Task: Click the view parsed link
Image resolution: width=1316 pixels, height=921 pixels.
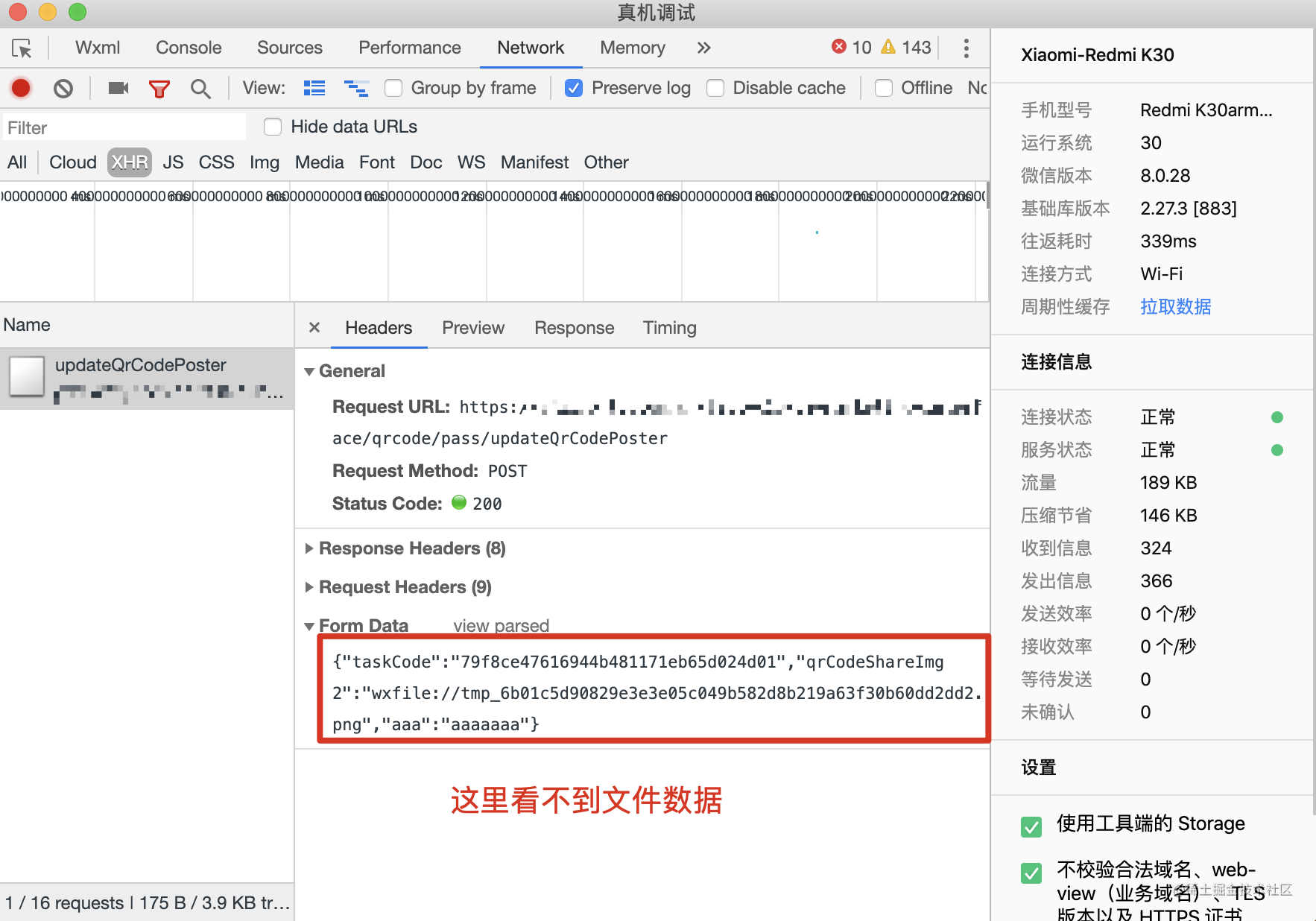Action: (501, 625)
